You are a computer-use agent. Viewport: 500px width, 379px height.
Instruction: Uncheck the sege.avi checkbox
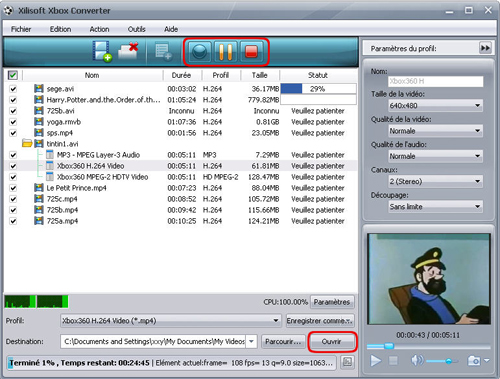(x=13, y=89)
